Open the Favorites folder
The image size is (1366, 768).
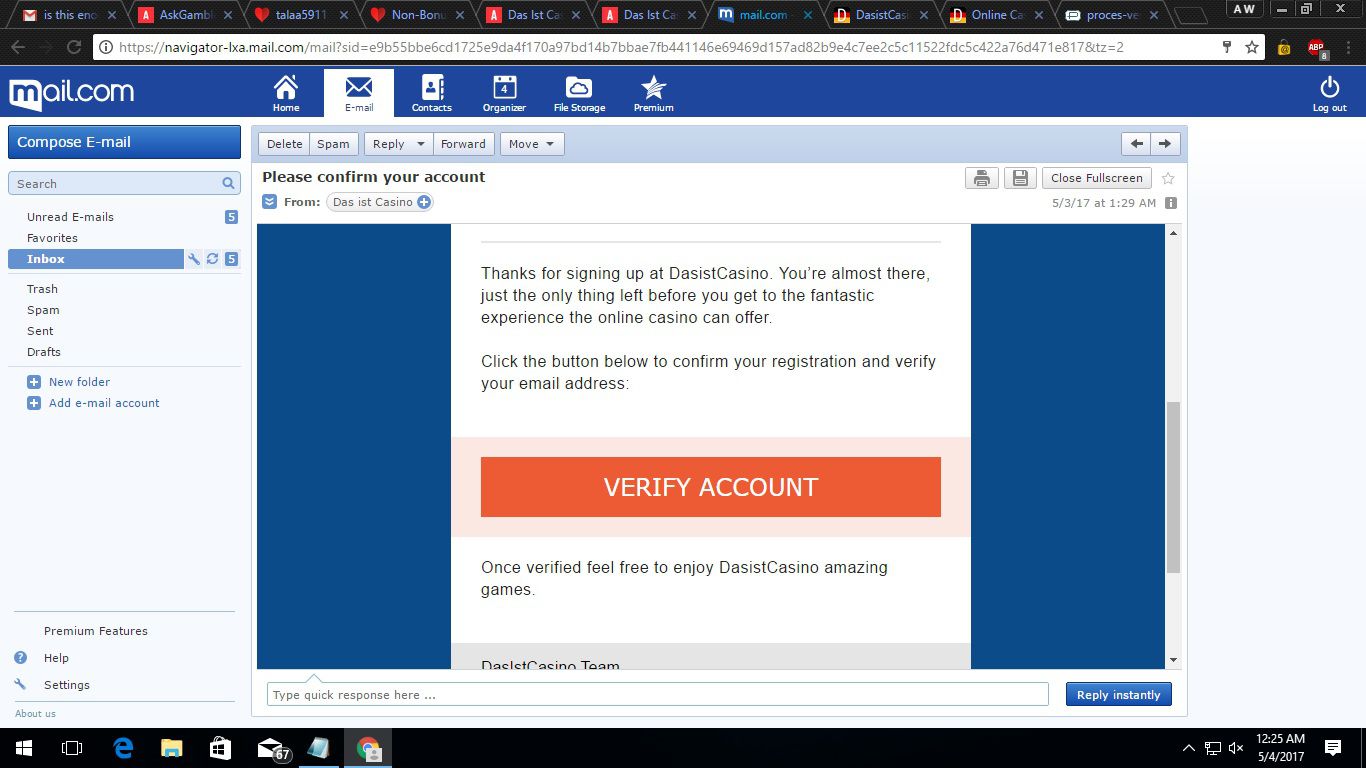[52, 238]
